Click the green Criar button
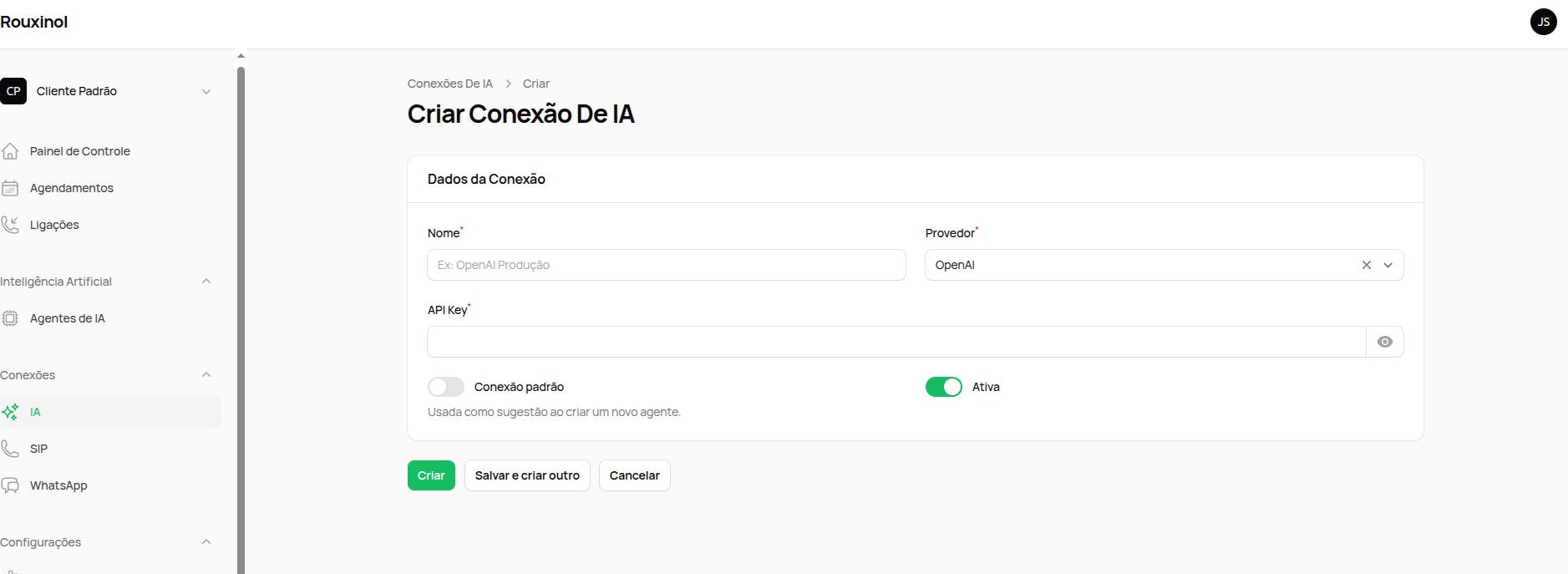 pyautogui.click(x=431, y=475)
